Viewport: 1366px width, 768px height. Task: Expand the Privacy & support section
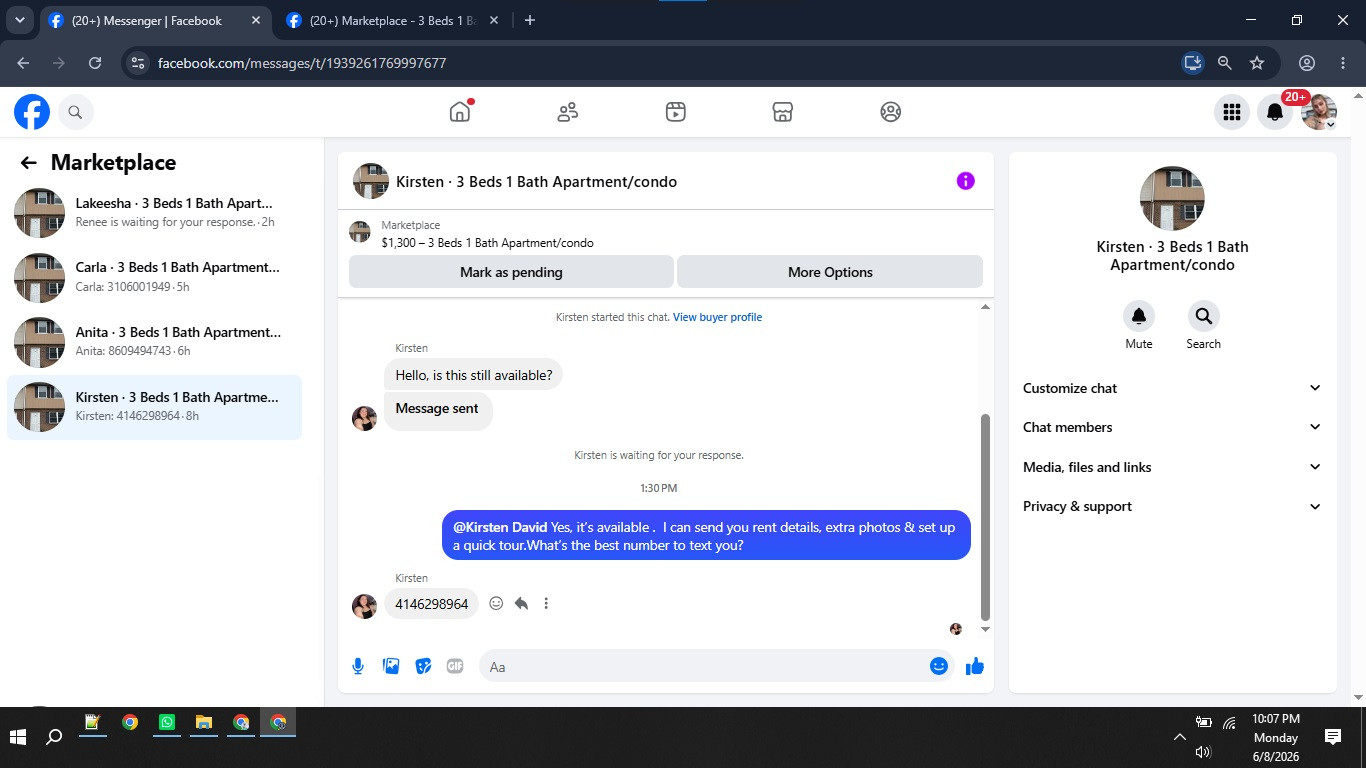pyautogui.click(x=1172, y=506)
